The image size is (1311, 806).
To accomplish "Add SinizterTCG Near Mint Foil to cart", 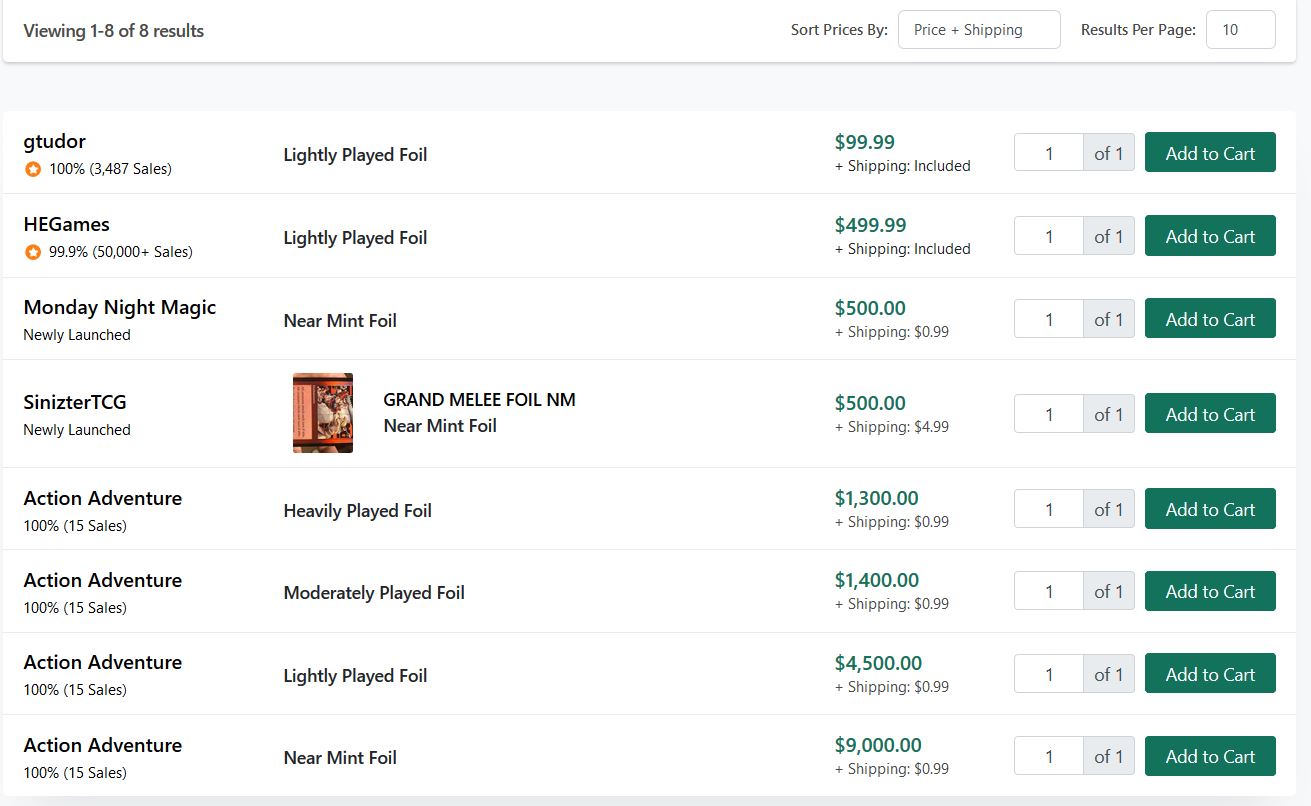I will pyautogui.click(x=1209, y=414).
